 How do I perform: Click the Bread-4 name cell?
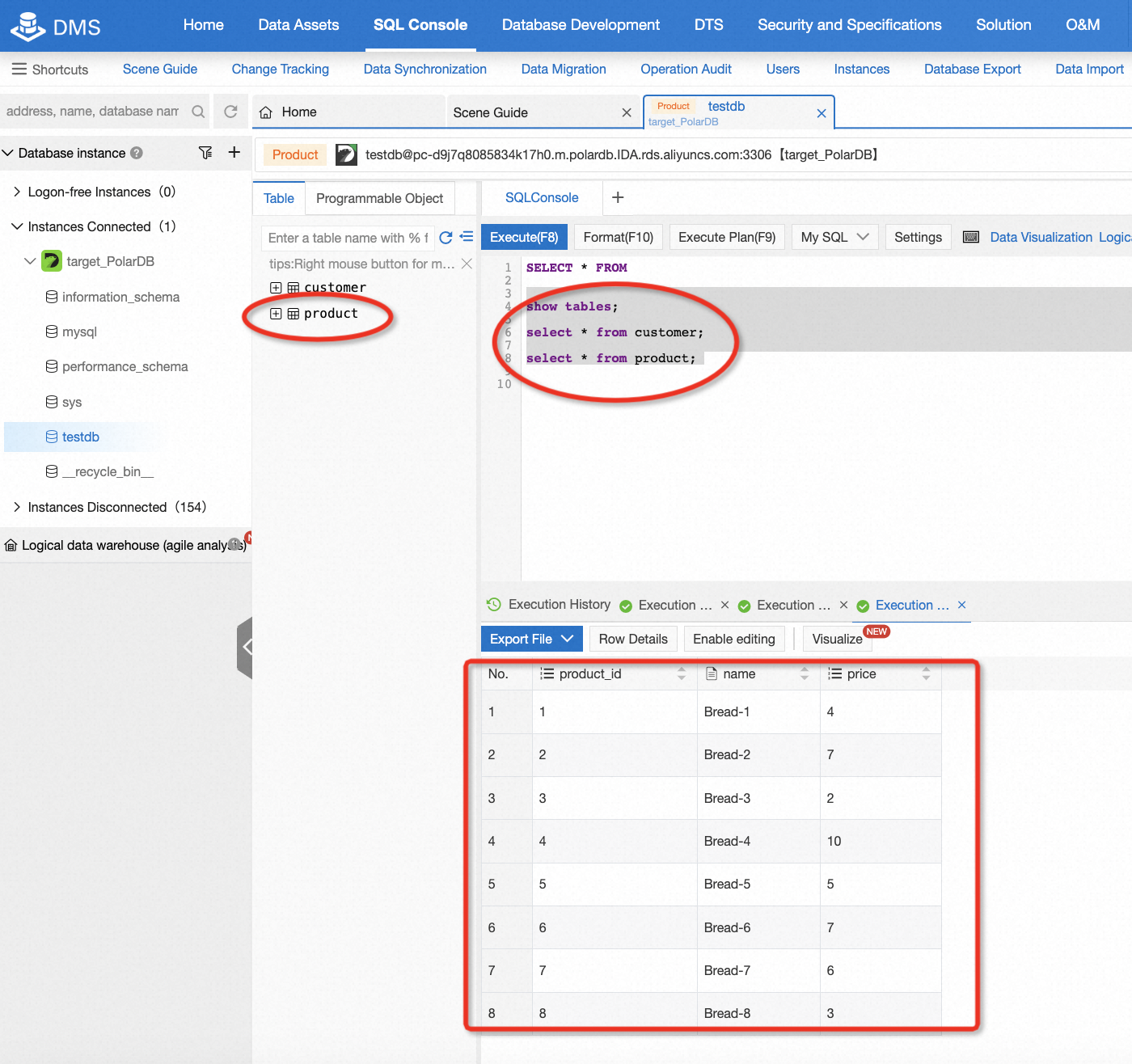click(x=758, y=841)
